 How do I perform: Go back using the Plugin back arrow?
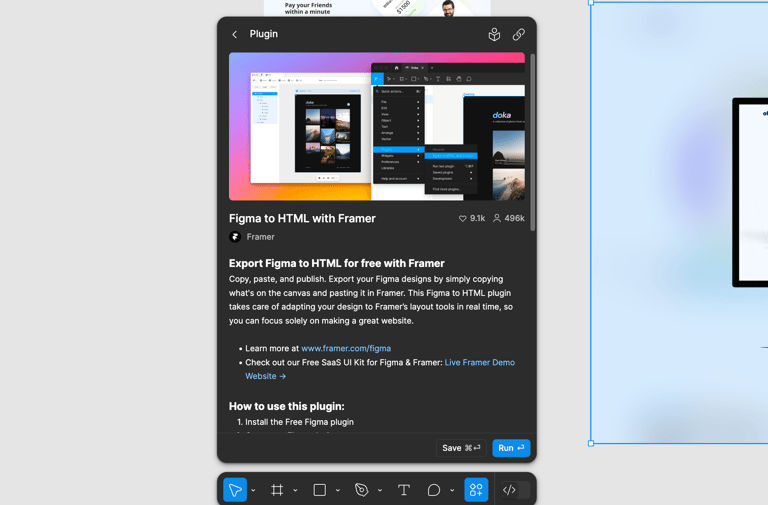click(235, 34)
